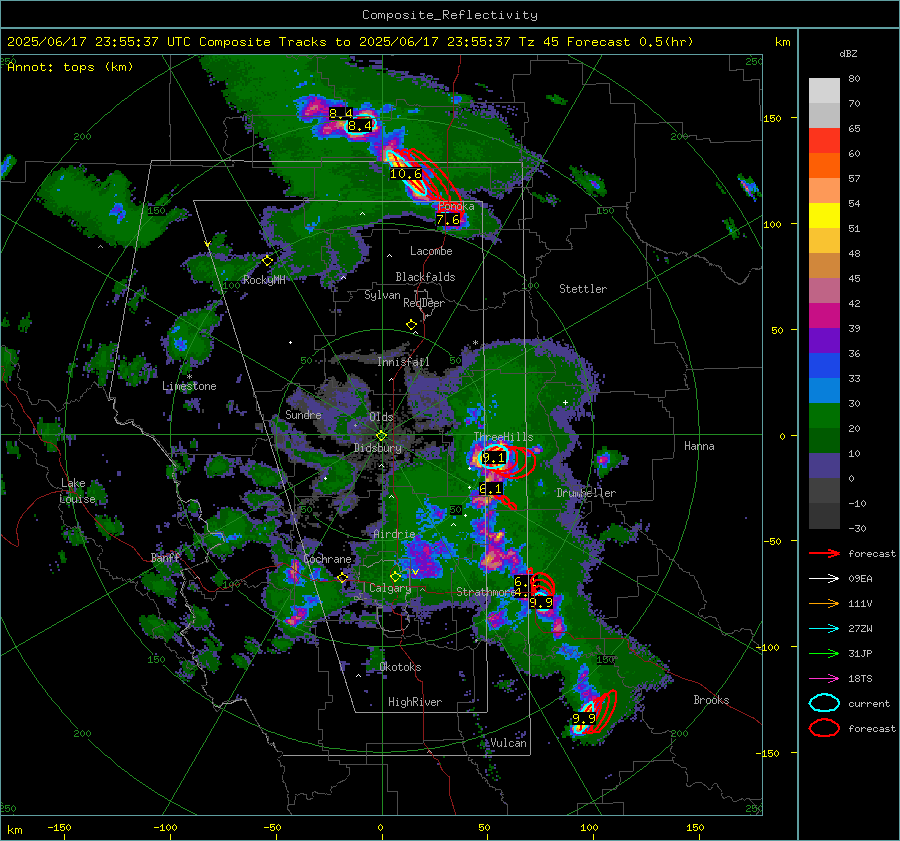Click the Olds town label
The width and height of the screenshot is (900, 841).
click(x=381, y=417)
